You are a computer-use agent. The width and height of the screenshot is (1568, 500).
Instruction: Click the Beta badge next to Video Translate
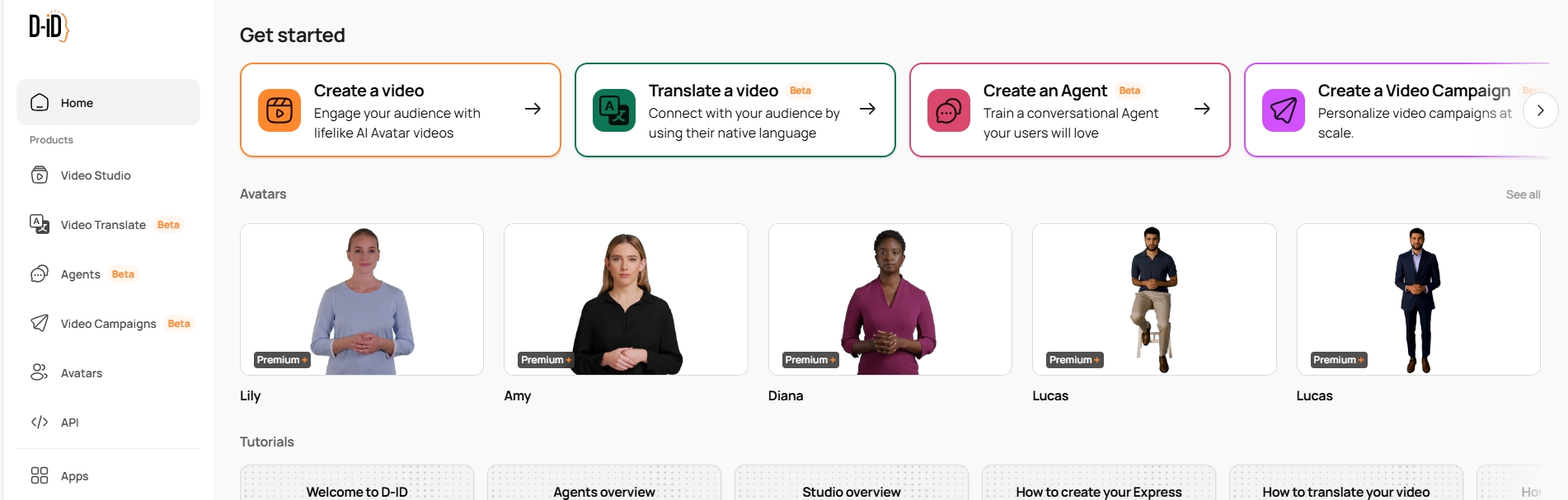click(168, 225)
